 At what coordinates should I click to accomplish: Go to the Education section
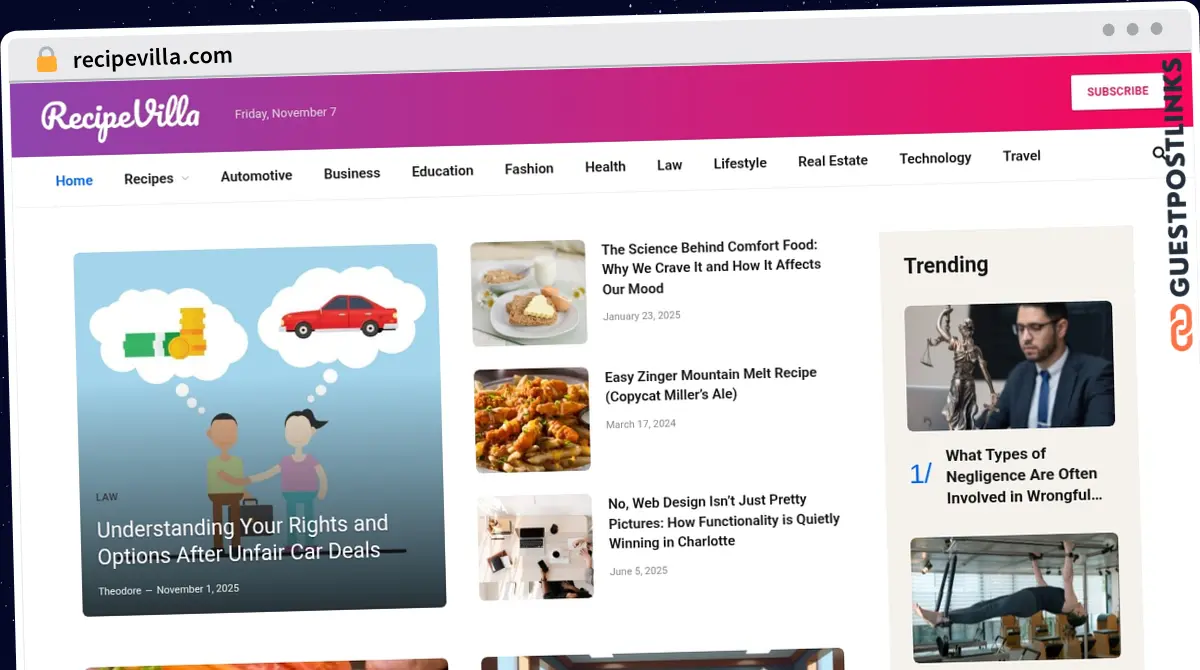pyautogui.click(x=442, y=171)
